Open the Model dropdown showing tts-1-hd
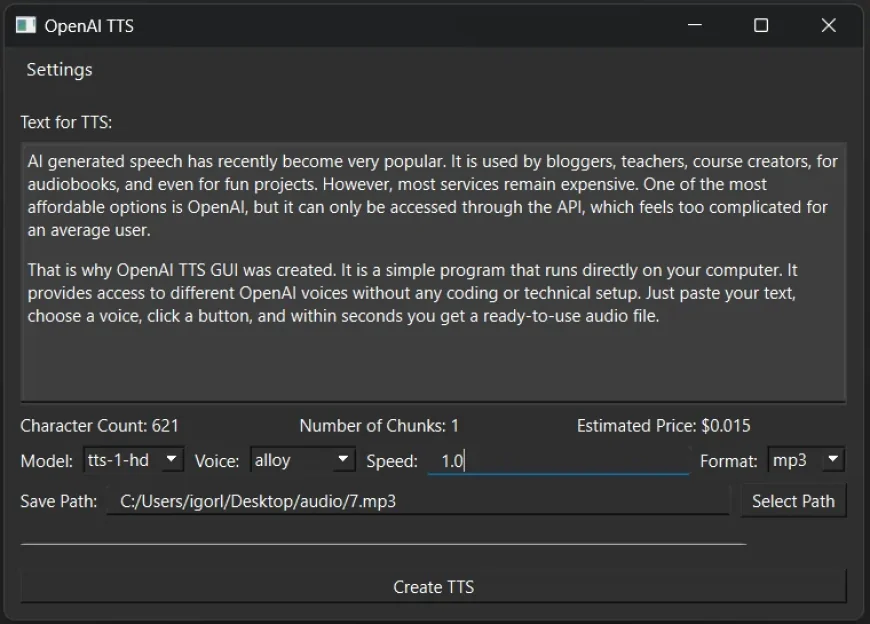The width and height of the screenshot is (870, 624). (x=133, y=460)
